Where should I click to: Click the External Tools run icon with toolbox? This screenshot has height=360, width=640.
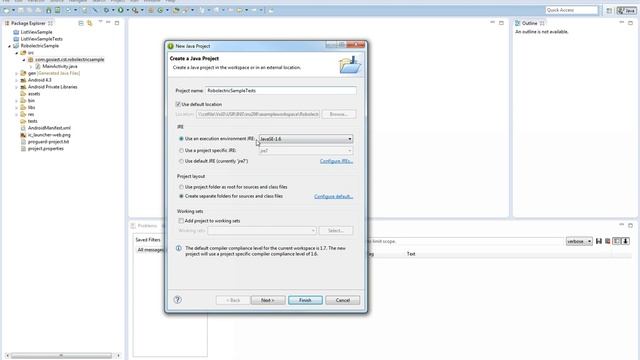tap(135, 10)
